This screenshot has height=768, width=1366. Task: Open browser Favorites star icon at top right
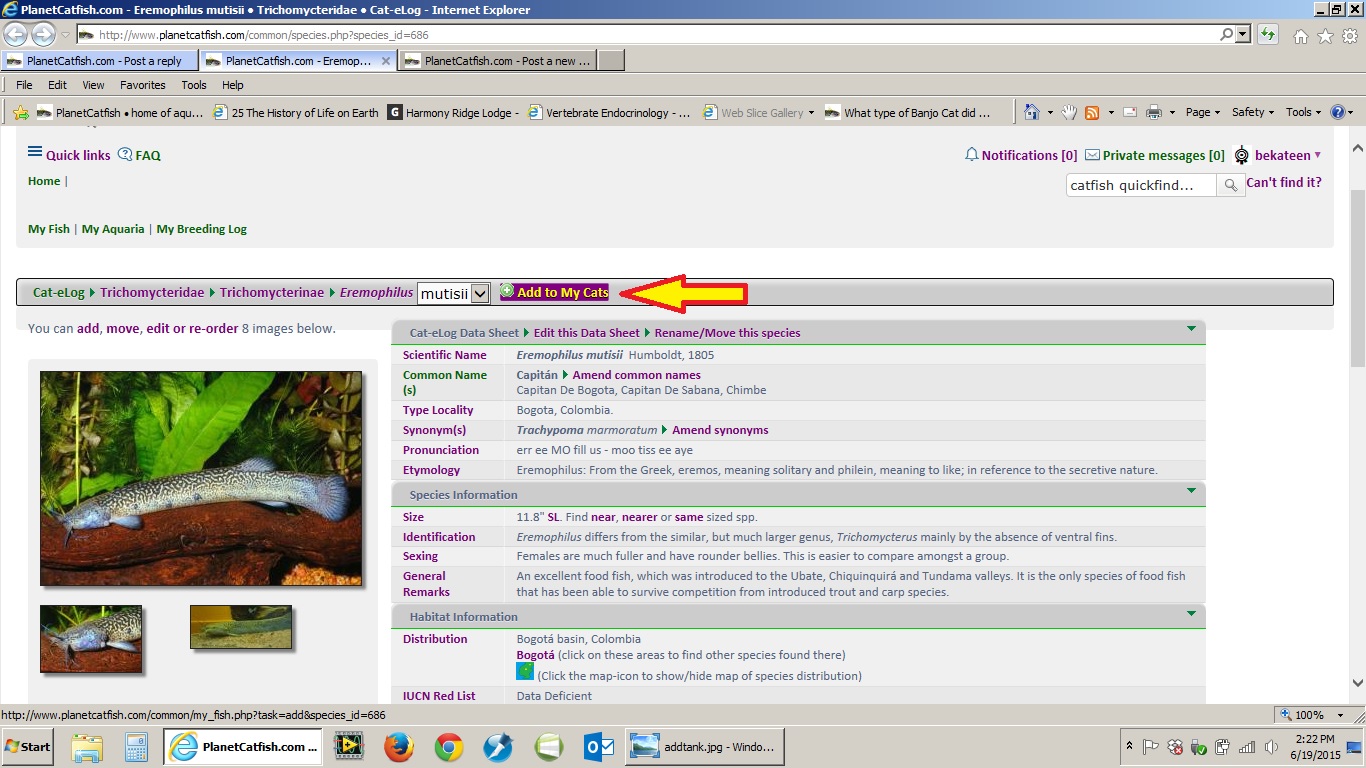tap(1325, 36)
